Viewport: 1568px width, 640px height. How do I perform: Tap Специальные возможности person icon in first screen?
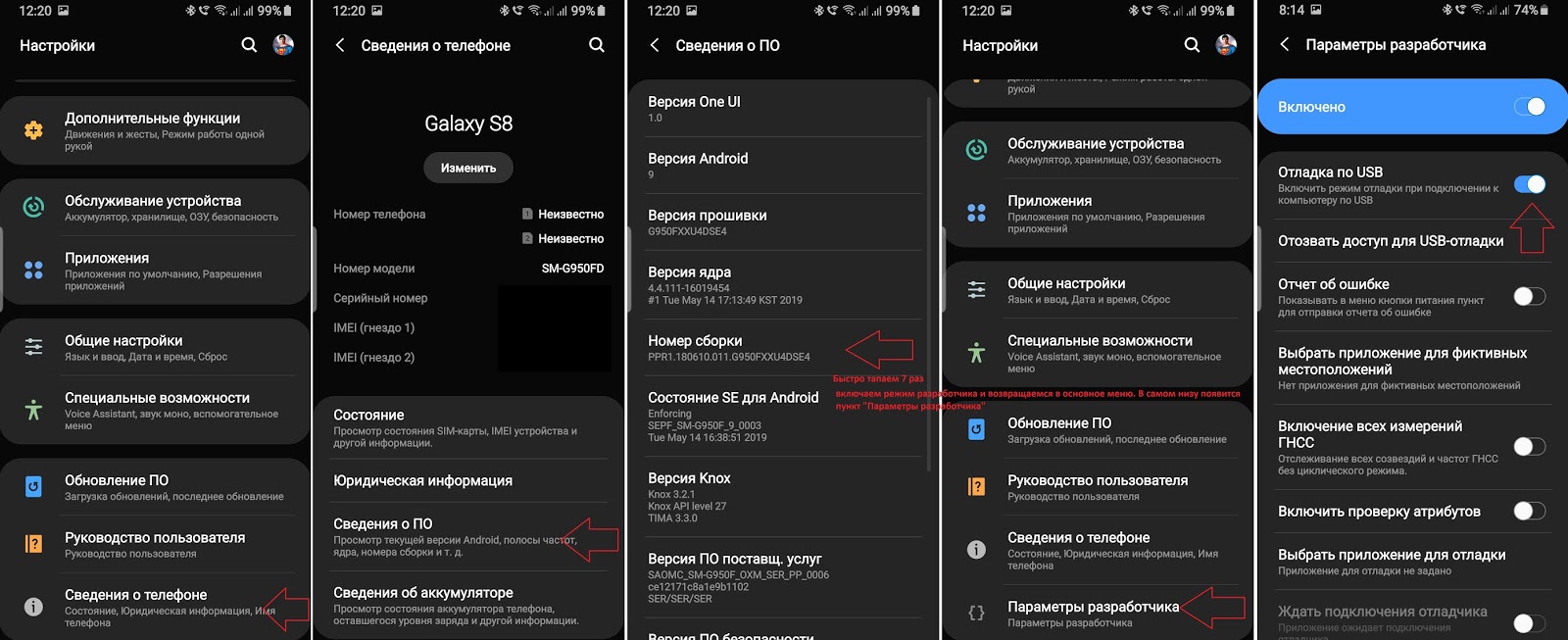[33, 410]
